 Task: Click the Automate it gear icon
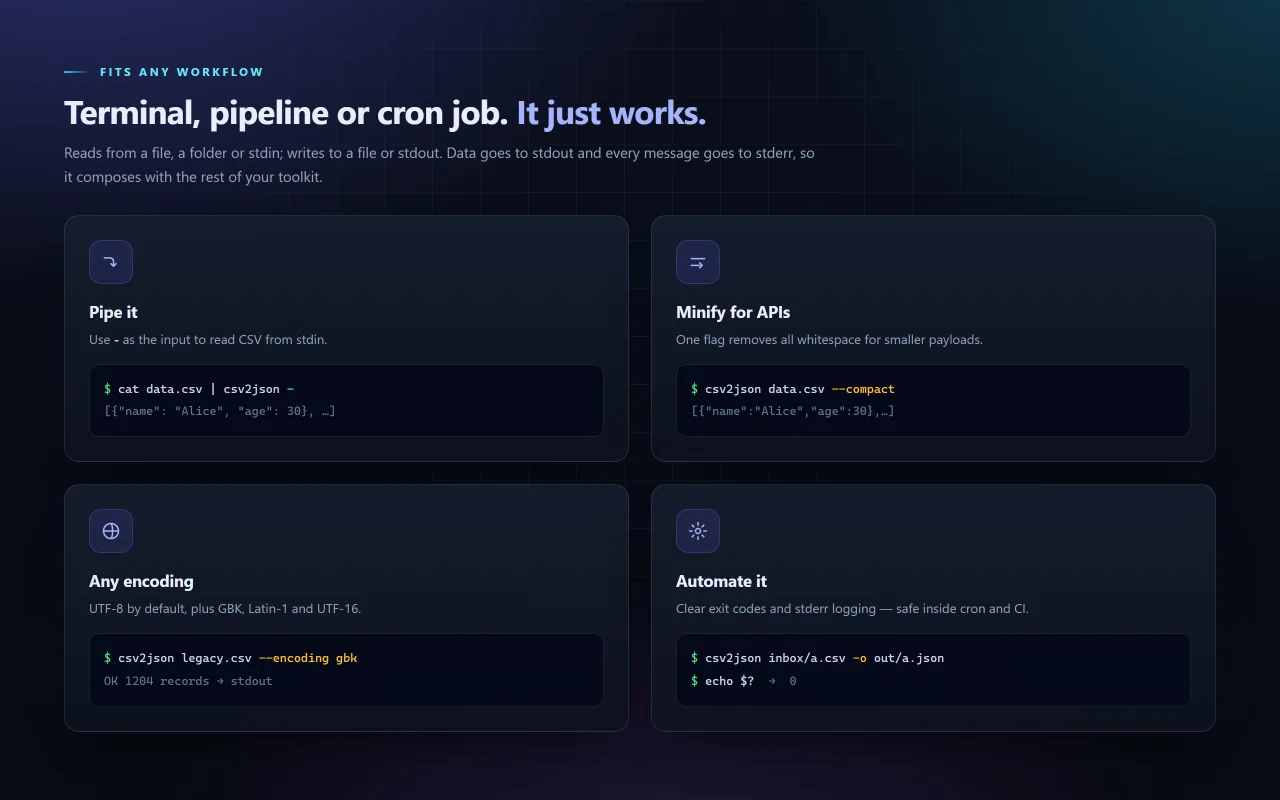click(x=698, y=531)
